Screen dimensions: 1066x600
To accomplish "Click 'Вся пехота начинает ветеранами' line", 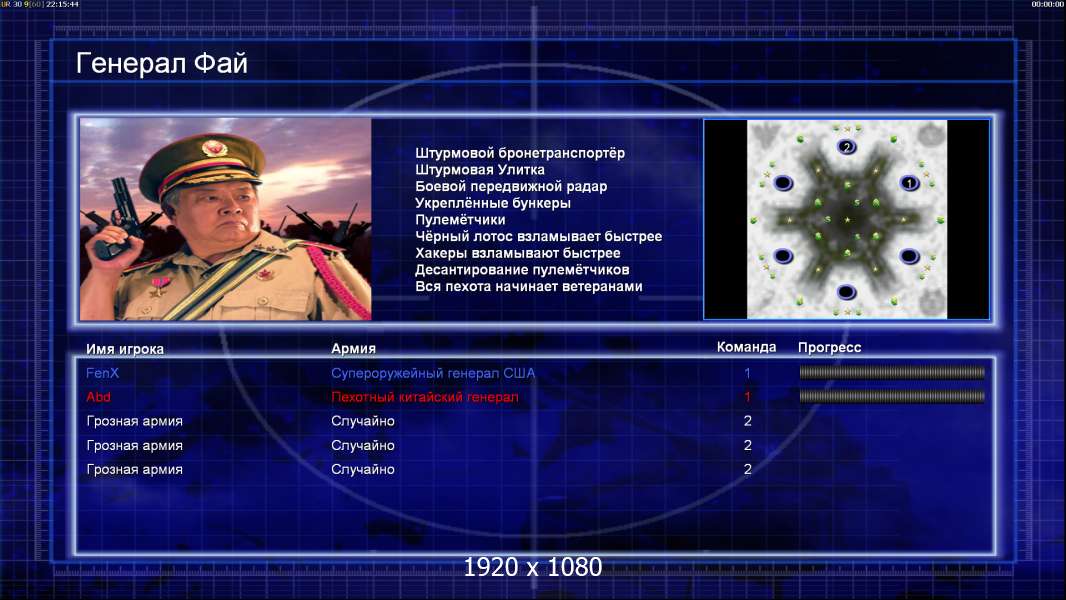I will [x=529, y=286].
